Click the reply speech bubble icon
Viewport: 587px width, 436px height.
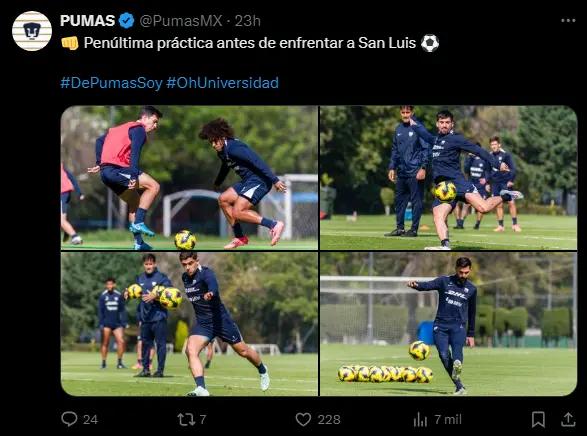69,419
